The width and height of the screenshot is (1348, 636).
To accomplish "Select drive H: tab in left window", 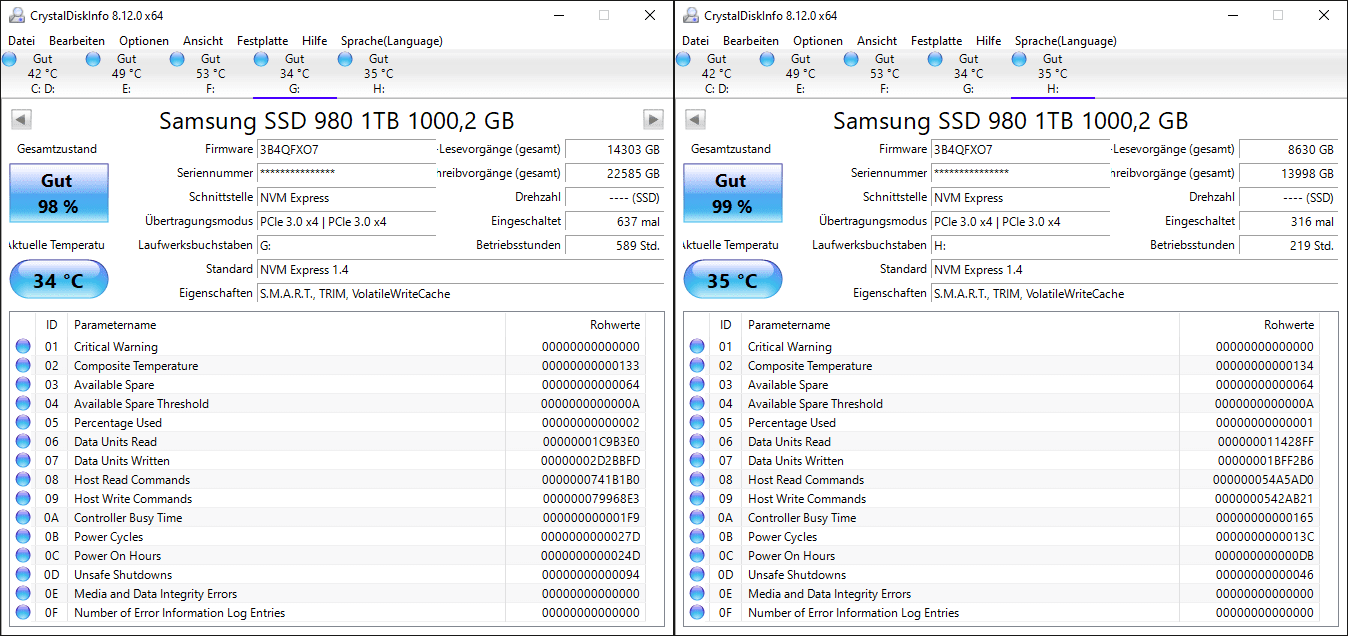I will [378, 74].
